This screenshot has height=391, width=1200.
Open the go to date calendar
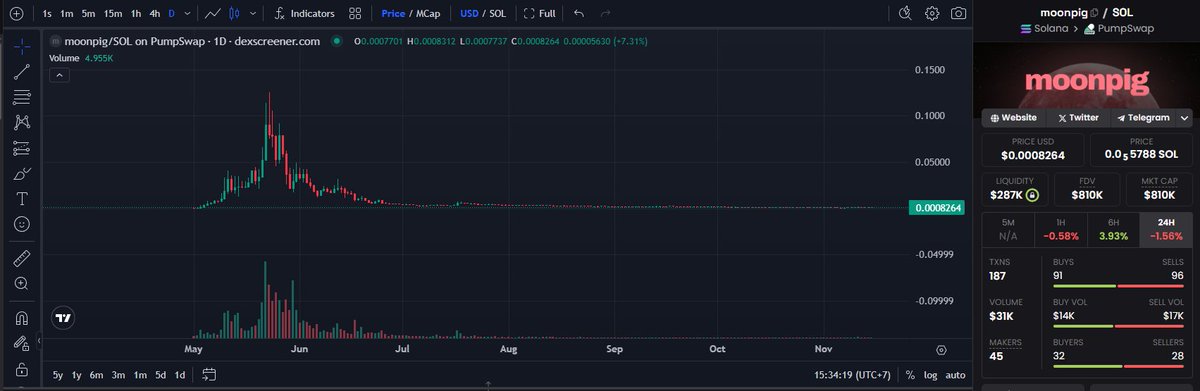coord(209,375)
